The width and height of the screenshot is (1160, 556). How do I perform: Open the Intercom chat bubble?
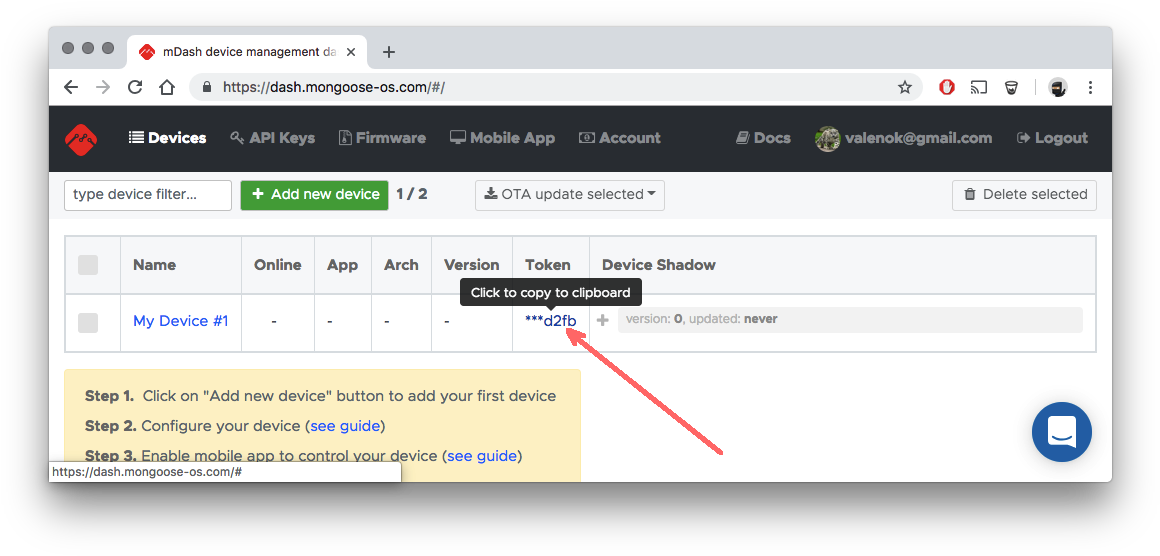click(x=1062, y=432)
